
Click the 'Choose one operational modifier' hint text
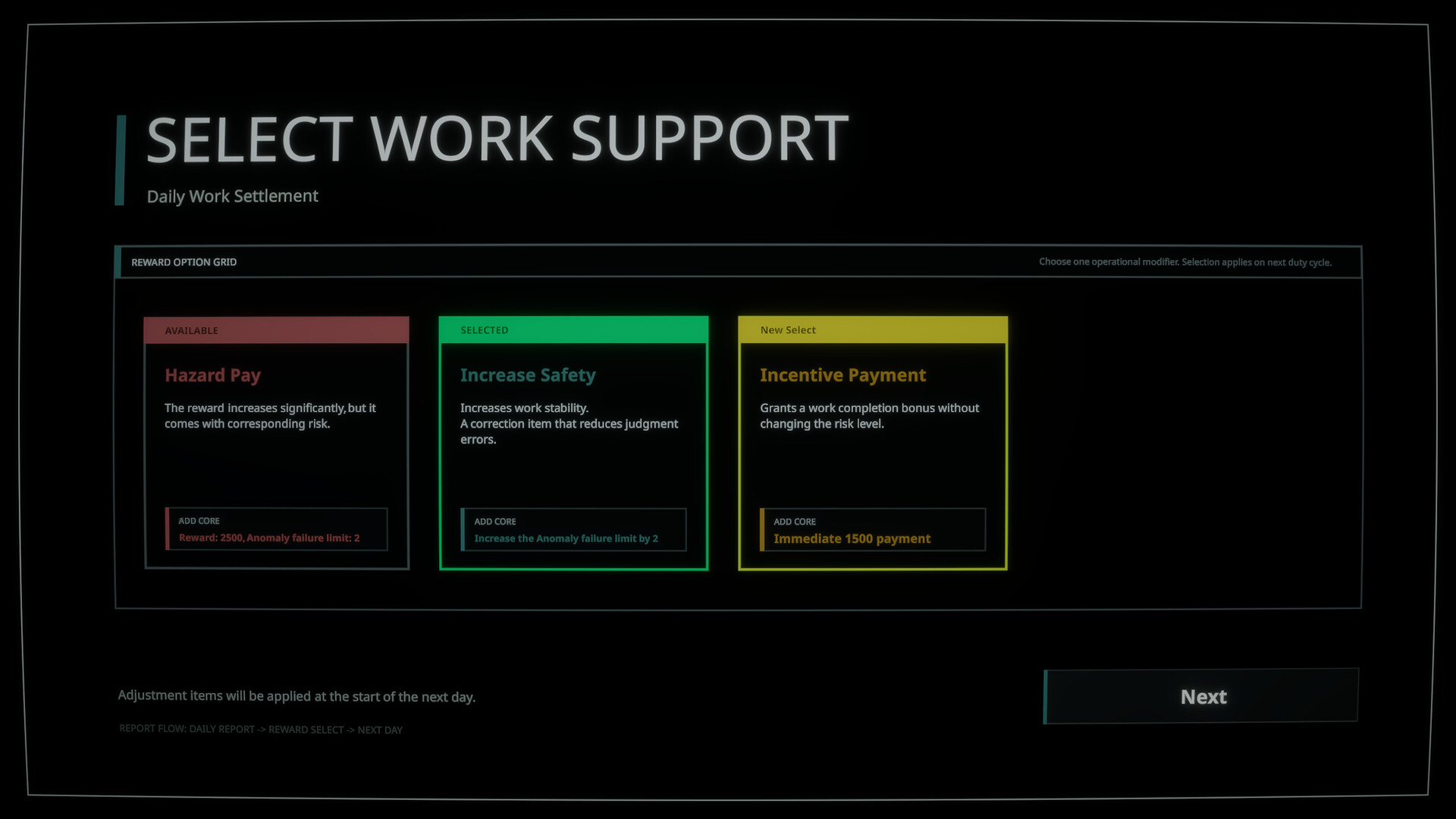tap(1185, 262)
